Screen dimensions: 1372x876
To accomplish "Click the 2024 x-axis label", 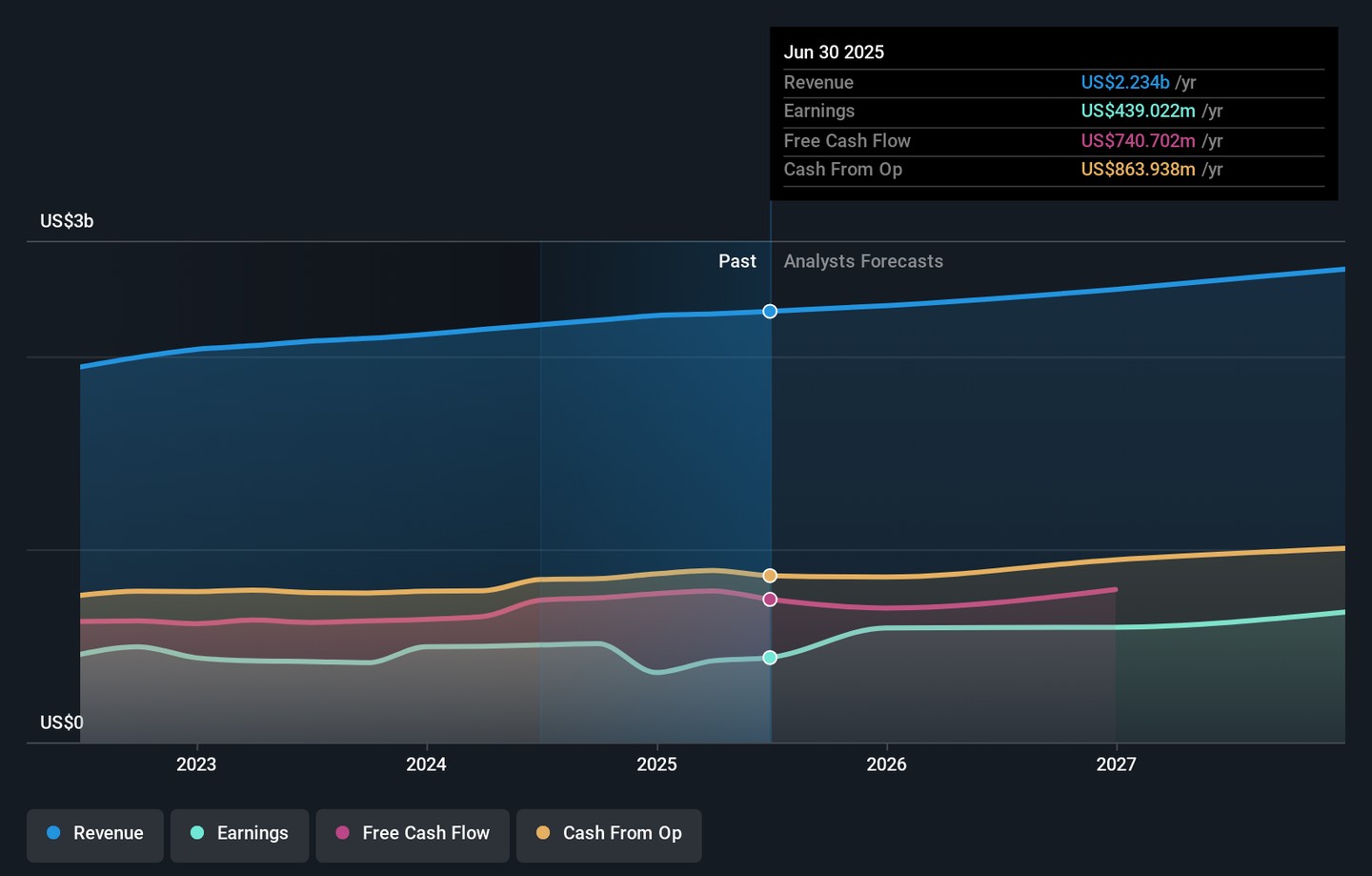I will point(426,764).
